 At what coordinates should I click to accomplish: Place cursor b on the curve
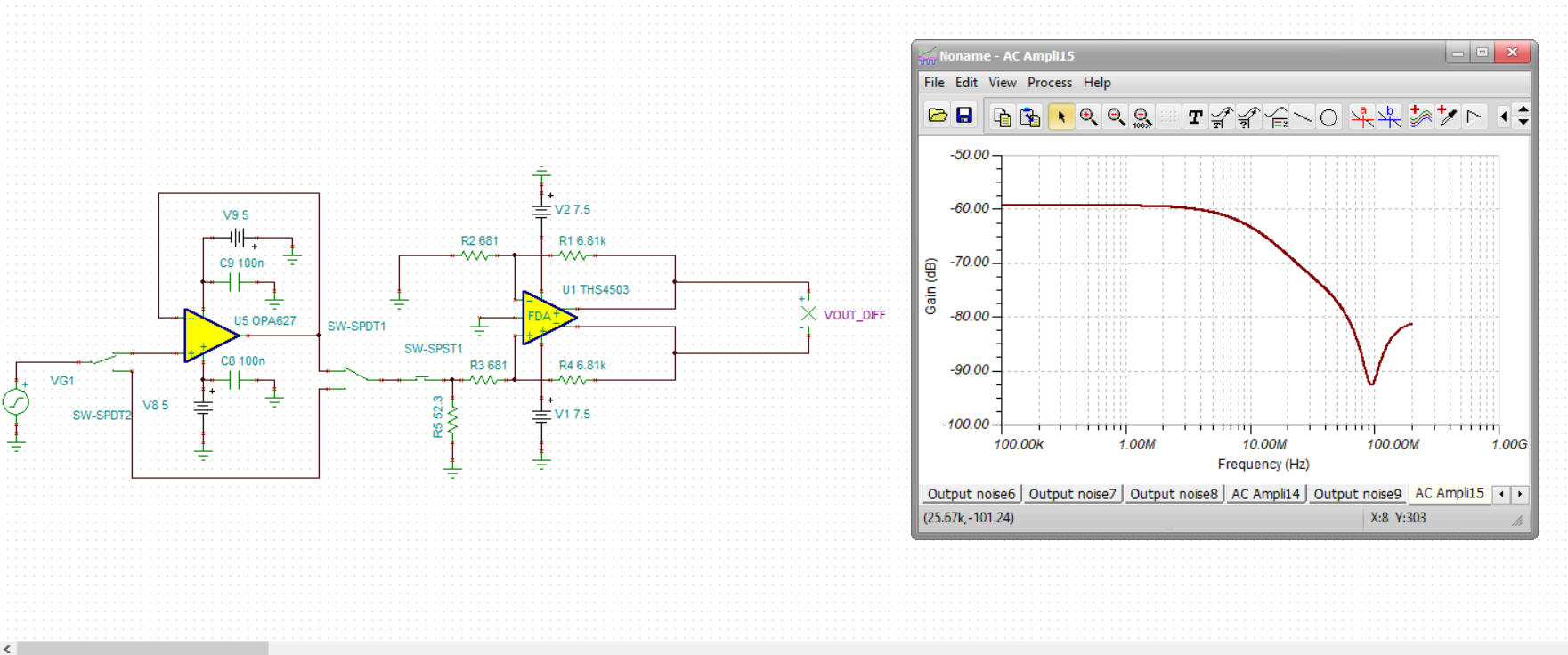point(1389,117)
